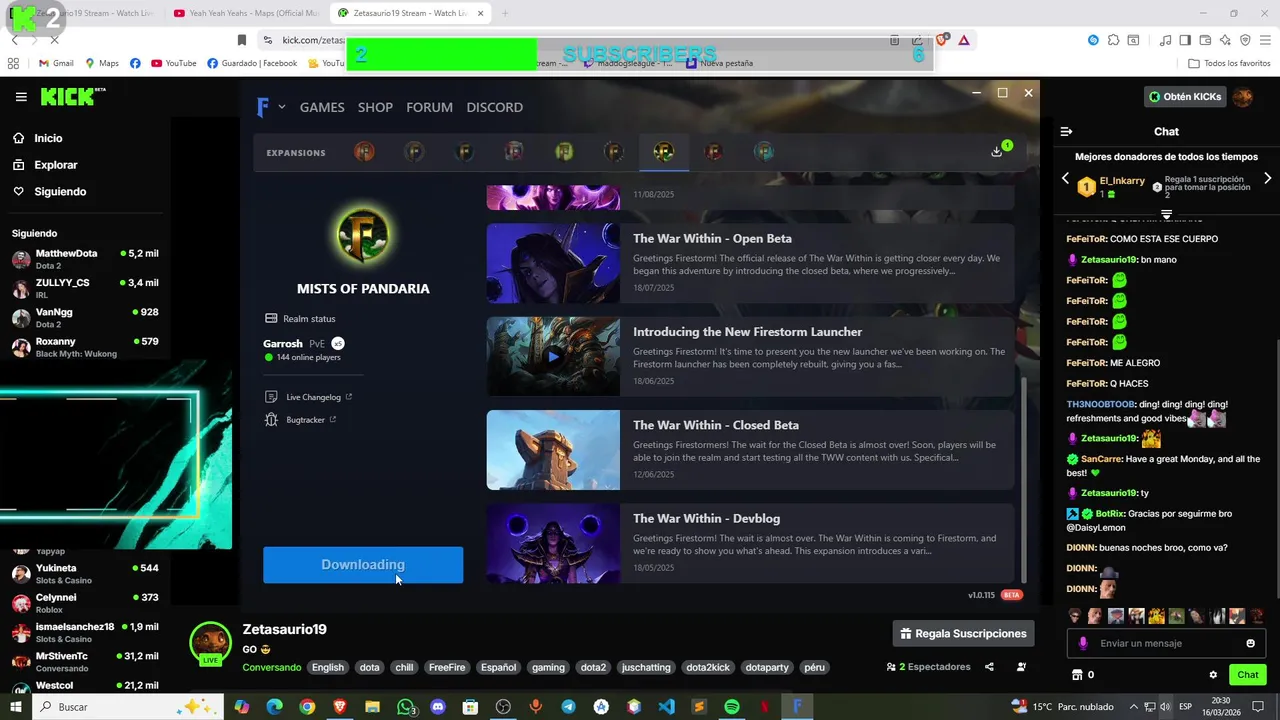Expand the donors panel handle below El_Inkarry

(1166, 214)
